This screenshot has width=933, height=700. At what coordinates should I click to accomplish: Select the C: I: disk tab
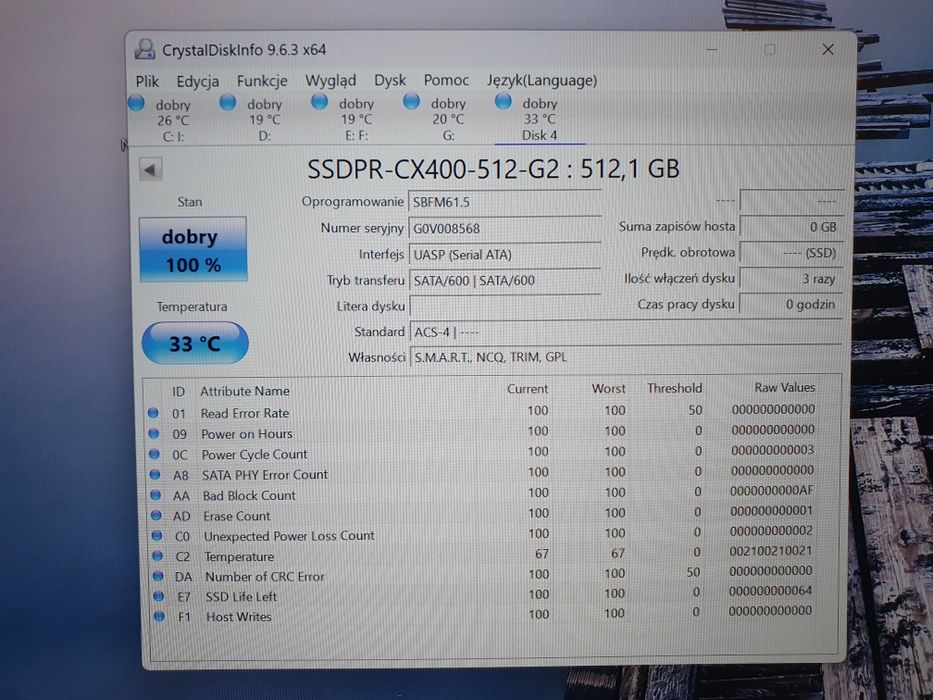pyautogui.click(x=173, y=120)
